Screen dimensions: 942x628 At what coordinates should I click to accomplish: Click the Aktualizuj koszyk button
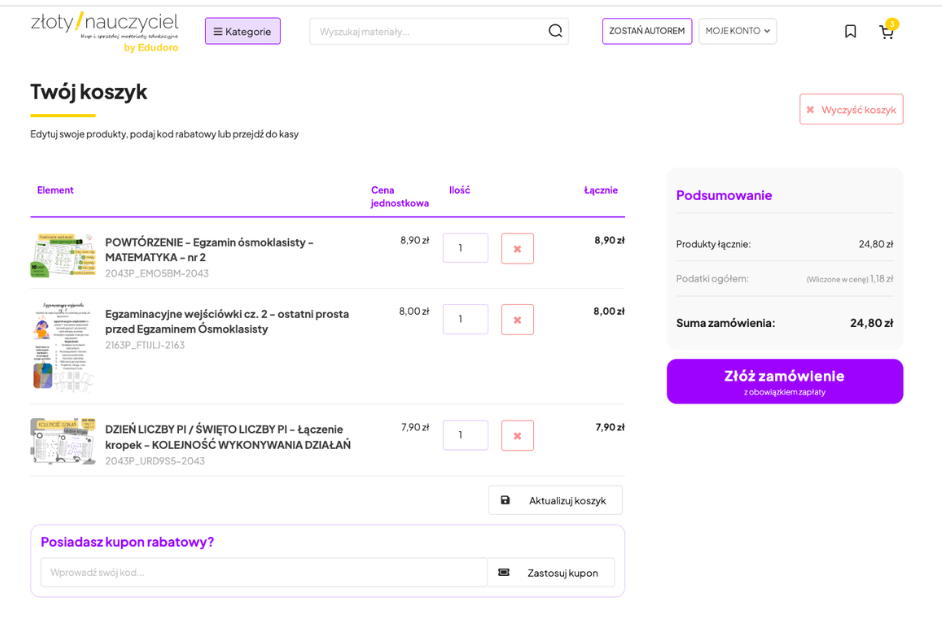[x=556, y=500]
